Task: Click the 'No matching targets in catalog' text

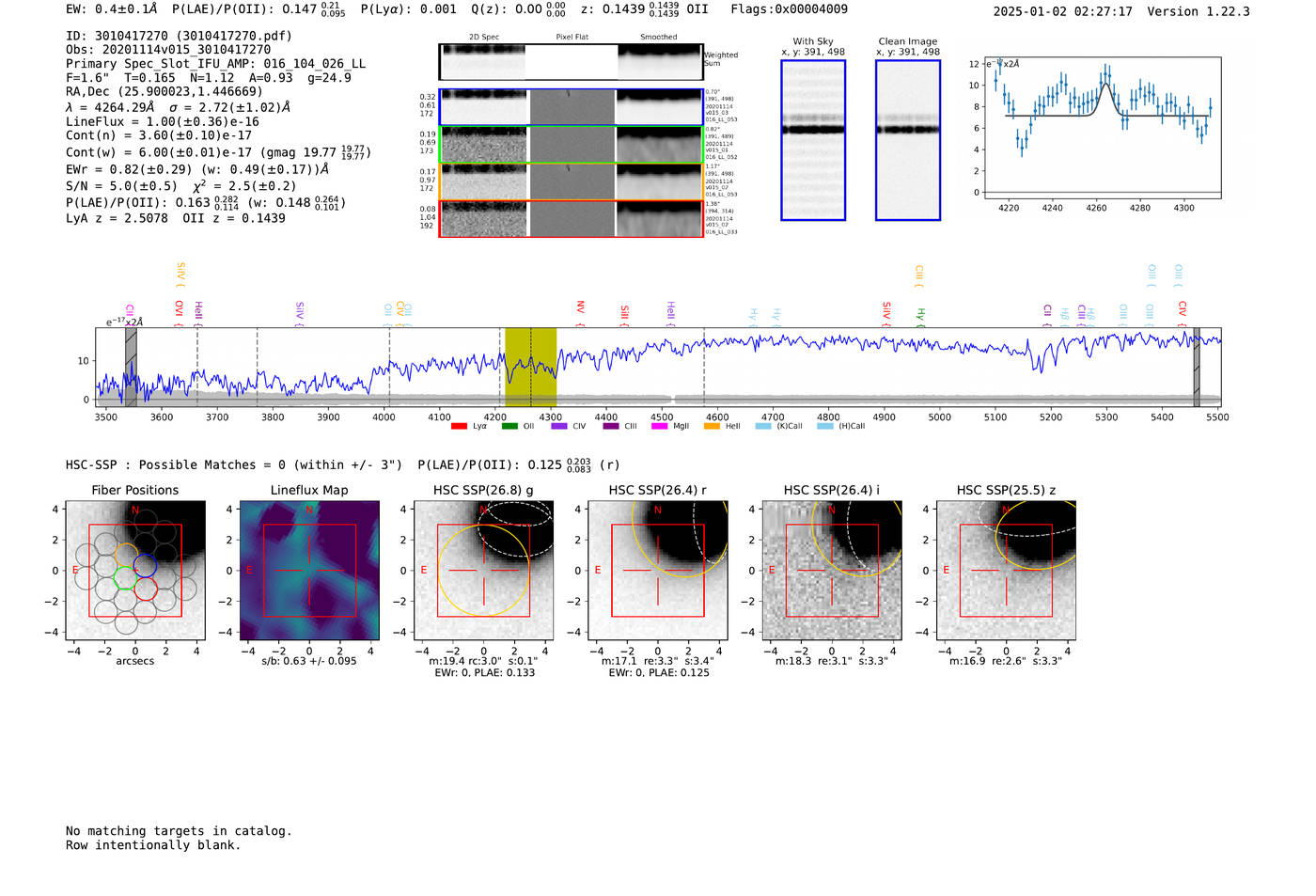Action: [x=179, y=831]
